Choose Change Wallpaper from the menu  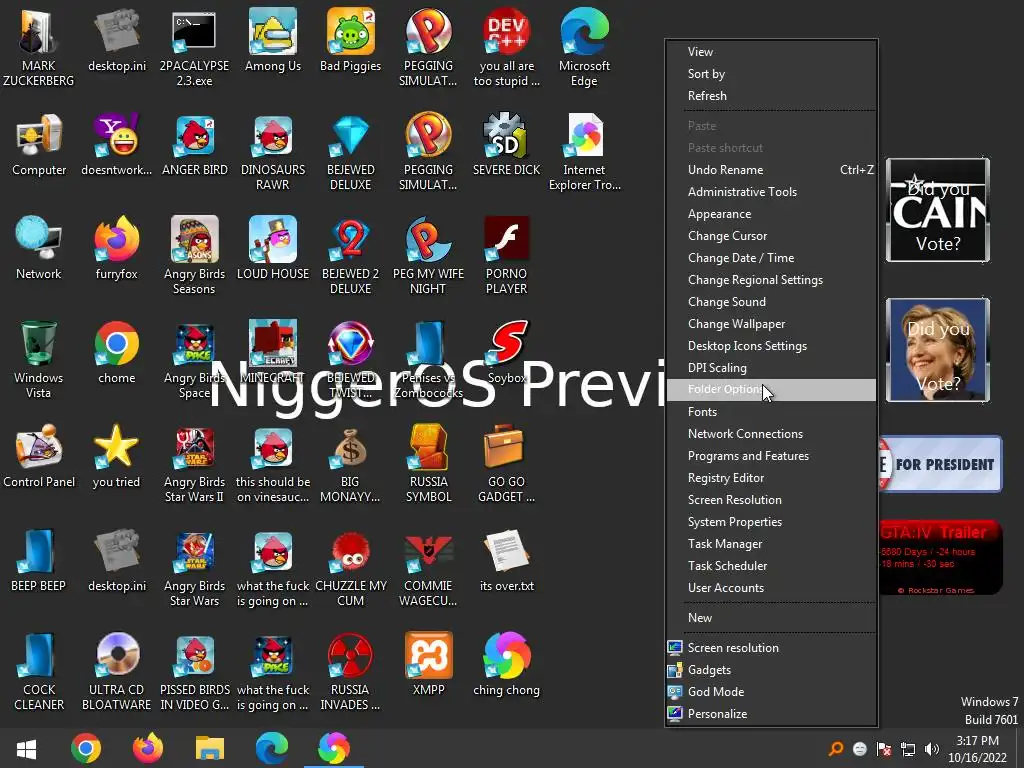pos(771,324)
